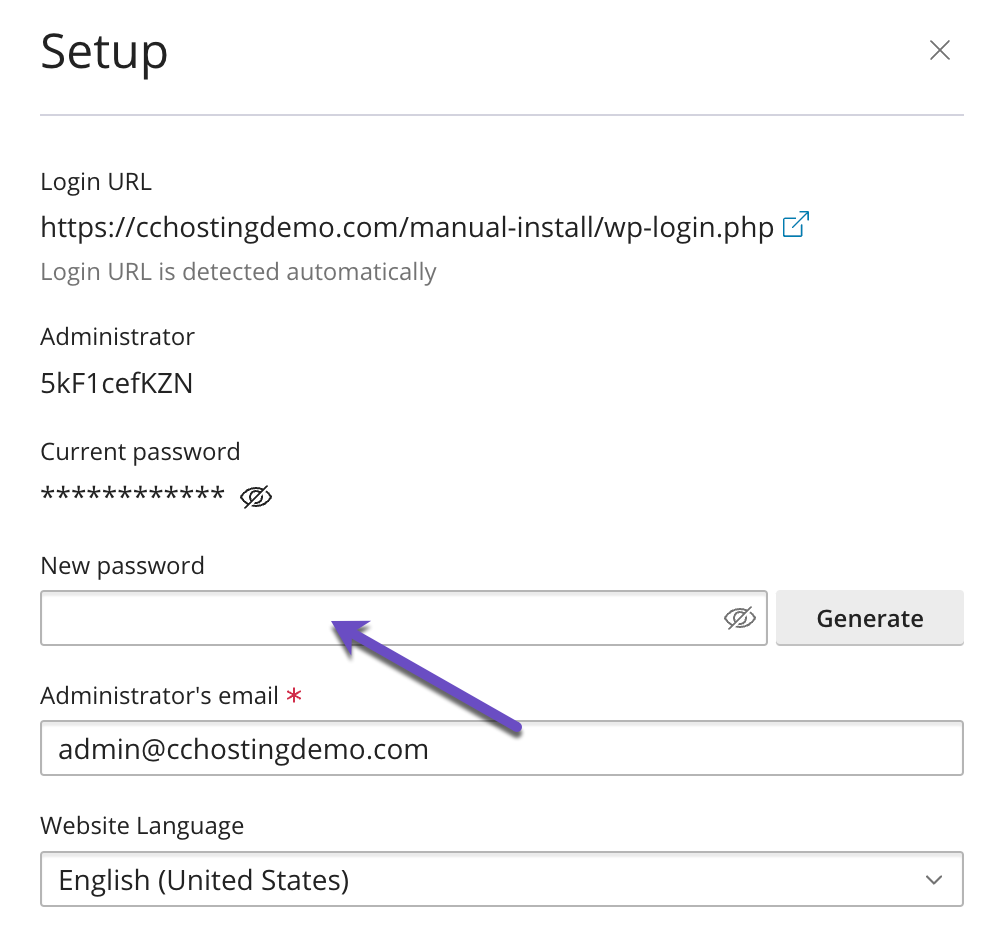Select the administrator username 5kF1cefKZN
Screen dimensions: 998x944
[x=116, y=383]
